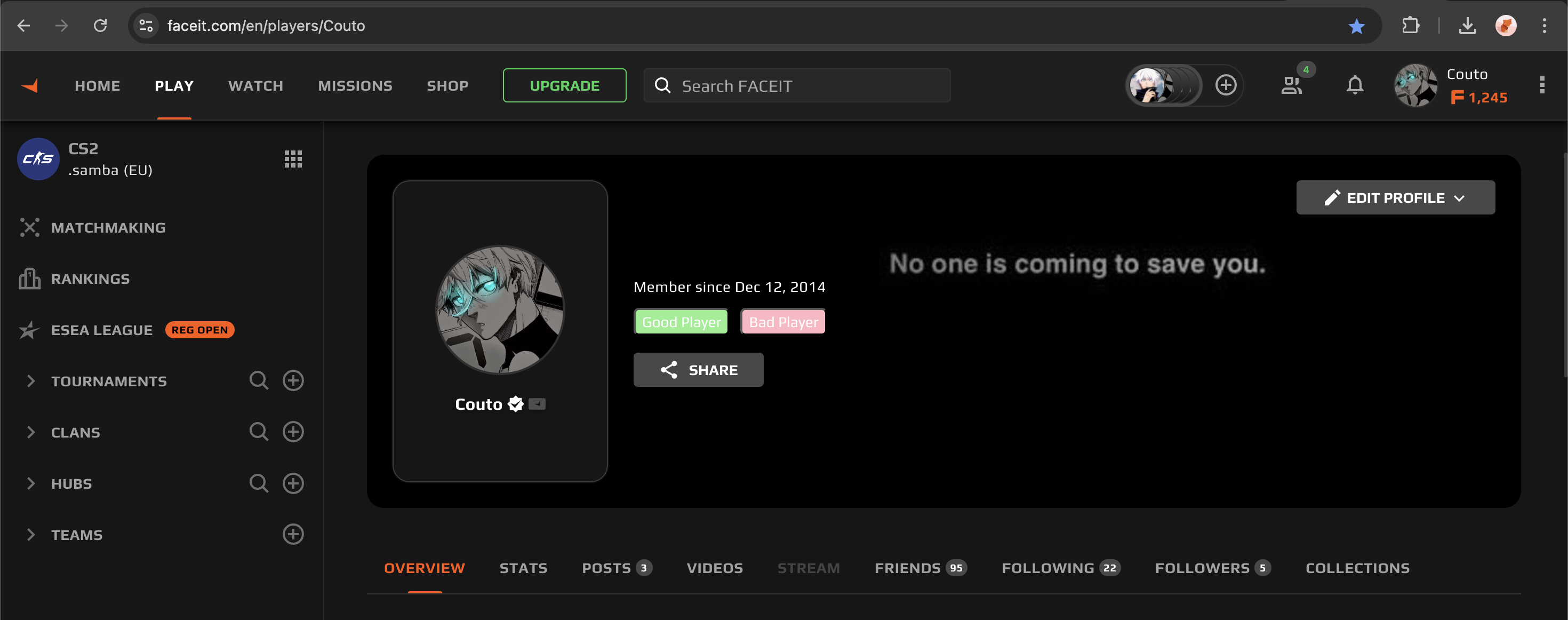Click the small flag badge beside Couto

(x=537, y=404)
